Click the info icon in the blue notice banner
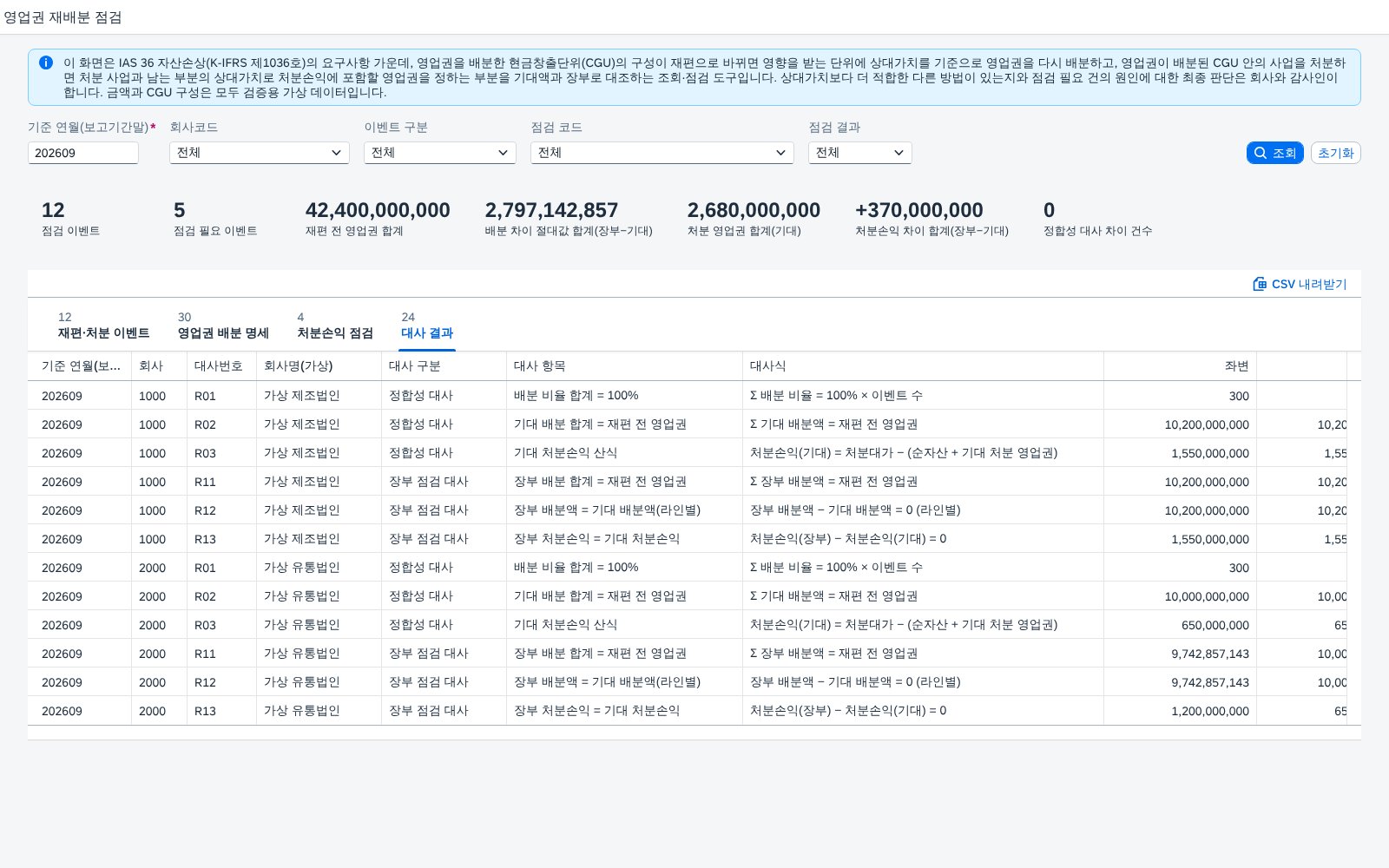1389x868 pixels. coord(46,62)
